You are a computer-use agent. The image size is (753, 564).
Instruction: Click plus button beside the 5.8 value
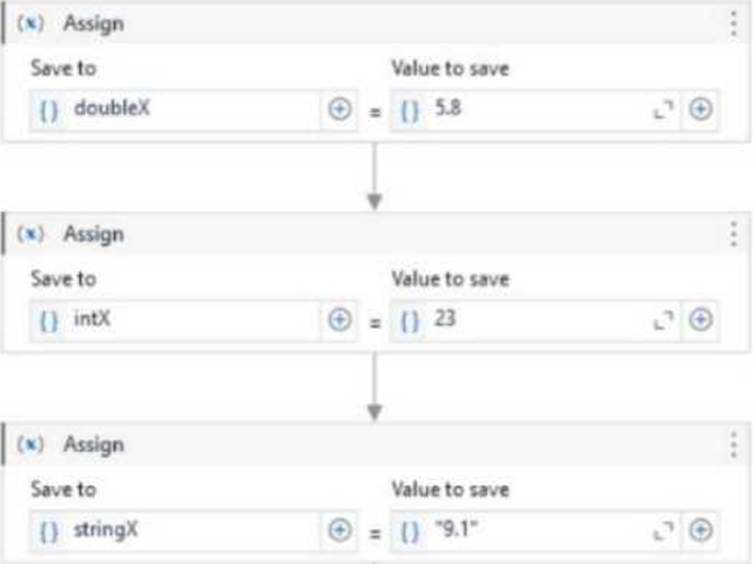tap(700, 109)
